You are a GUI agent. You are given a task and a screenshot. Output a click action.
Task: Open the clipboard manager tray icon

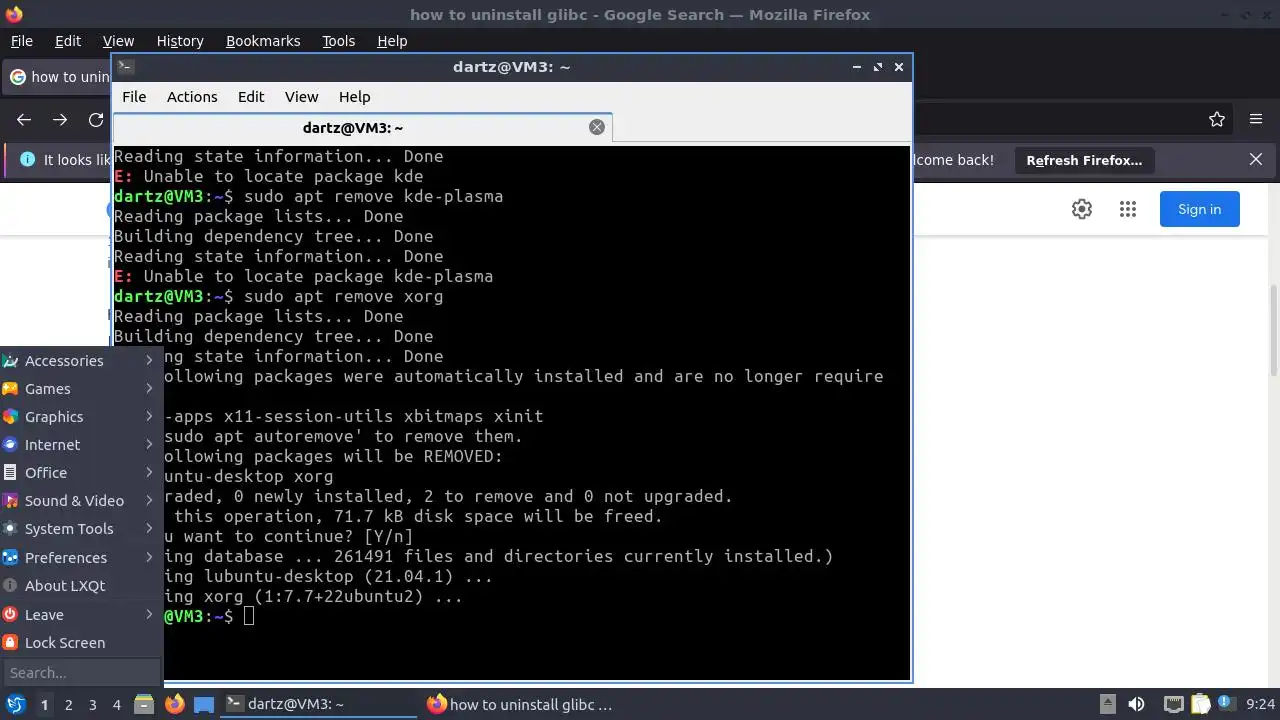coord(1201,705)
